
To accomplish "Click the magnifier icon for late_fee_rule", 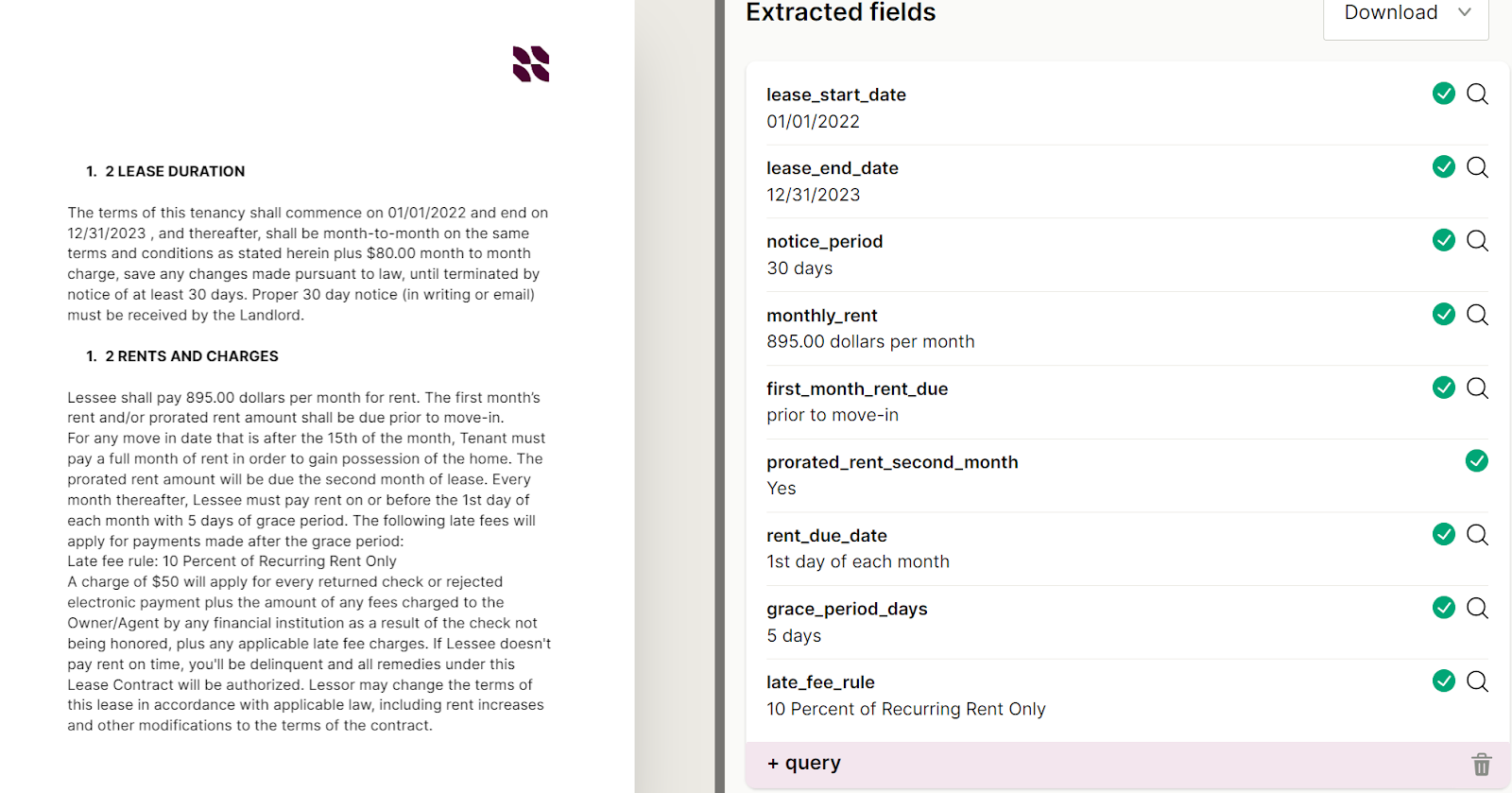I will (x=1477, y=681).
